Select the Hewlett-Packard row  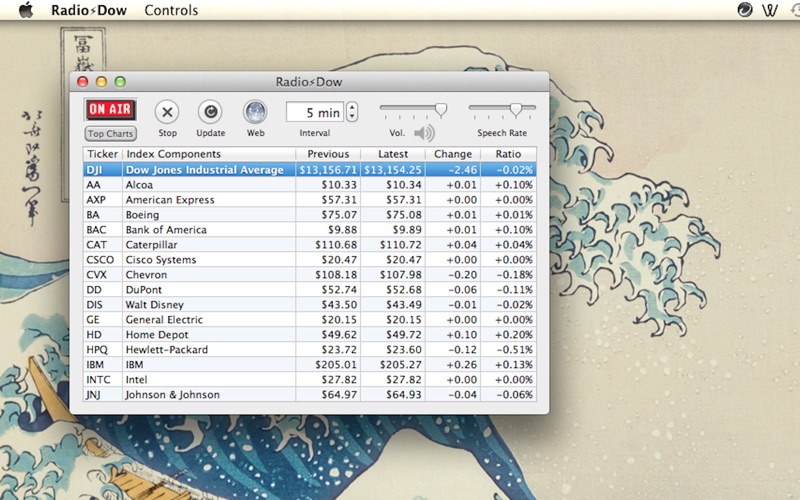[x=310, y=350]
